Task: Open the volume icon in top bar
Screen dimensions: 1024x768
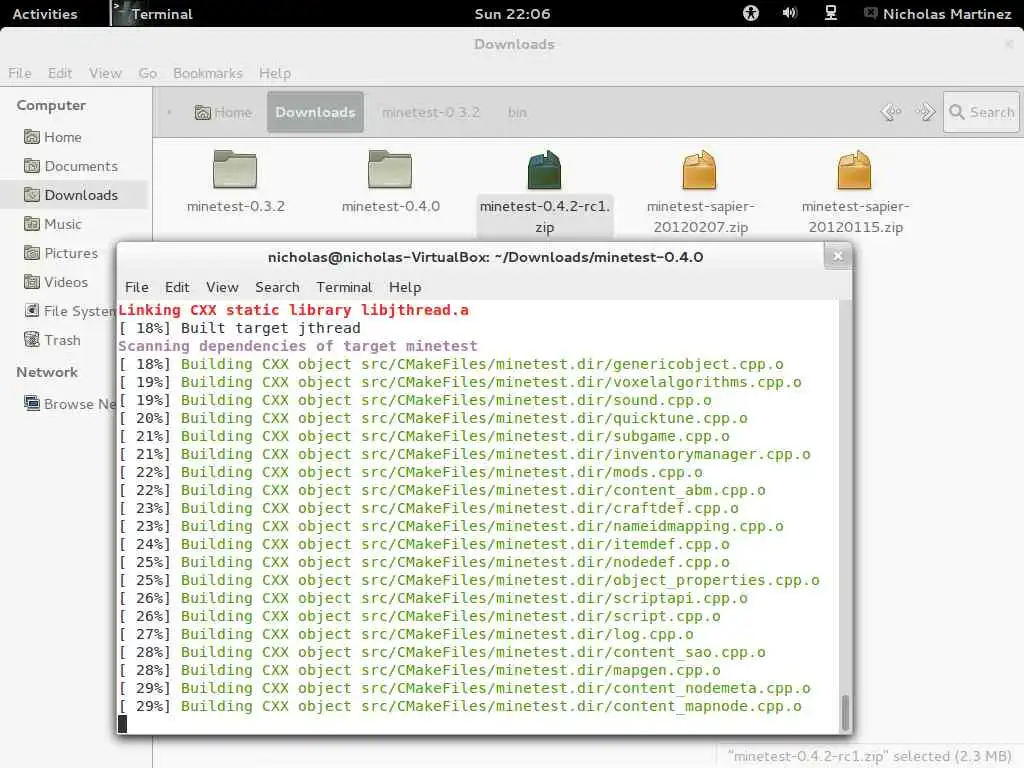Action: [790, 13]
